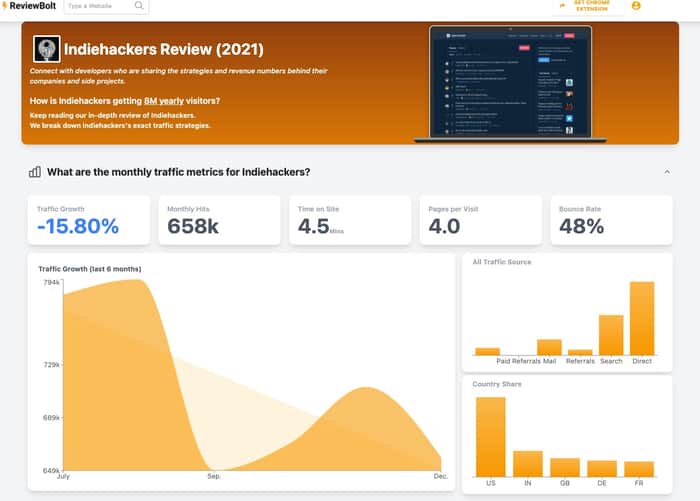The image size is (700, 501).
Task: Open the user account profile icon
Action: pos(636,6)
